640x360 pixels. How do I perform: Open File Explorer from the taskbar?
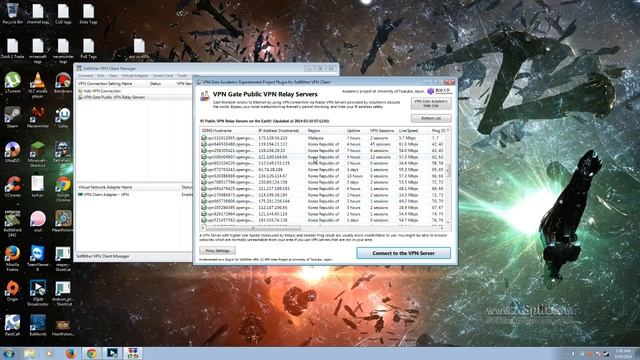pos(29,353)
